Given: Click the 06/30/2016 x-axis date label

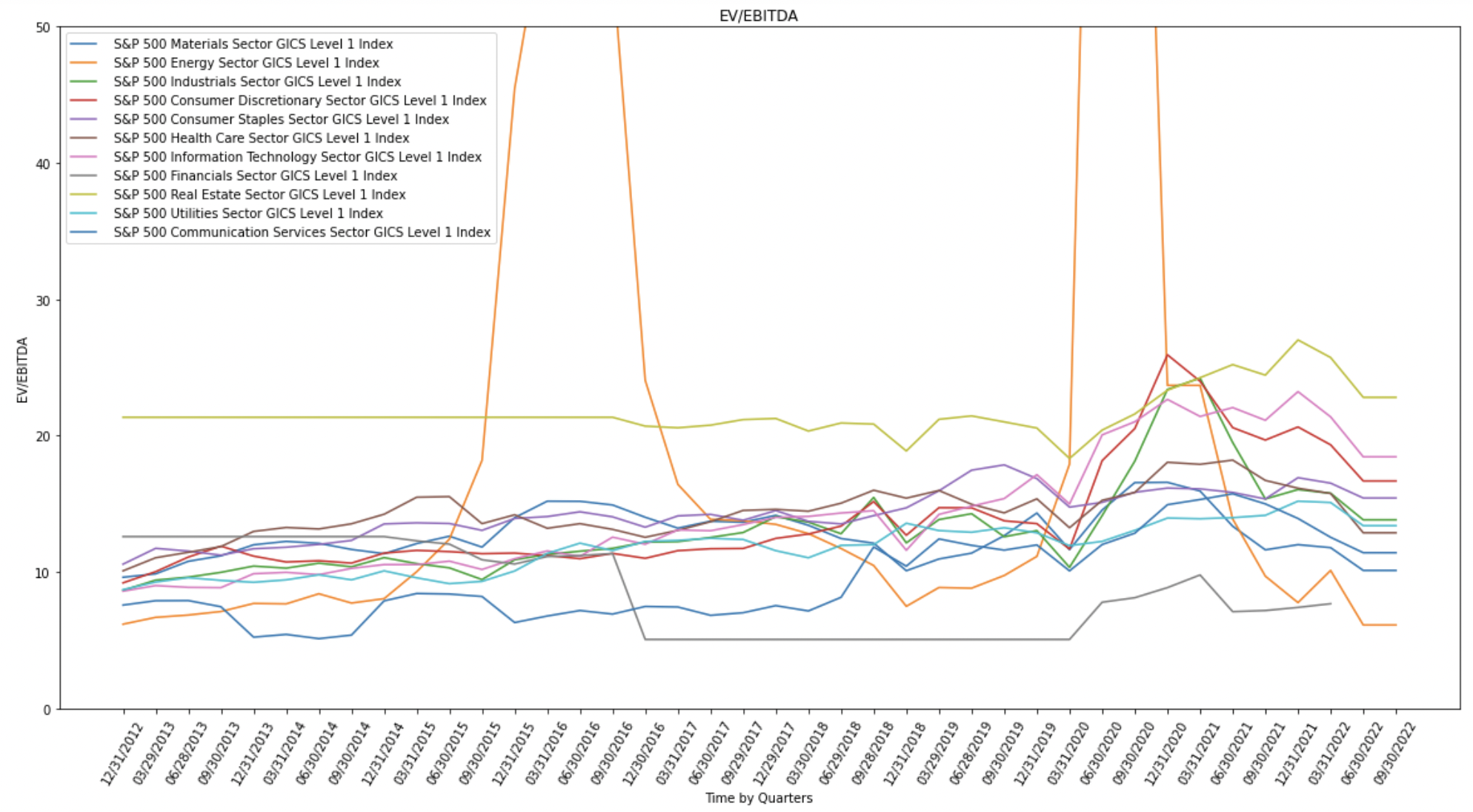Looking at the screenshot, I should [x=578, y=753].
